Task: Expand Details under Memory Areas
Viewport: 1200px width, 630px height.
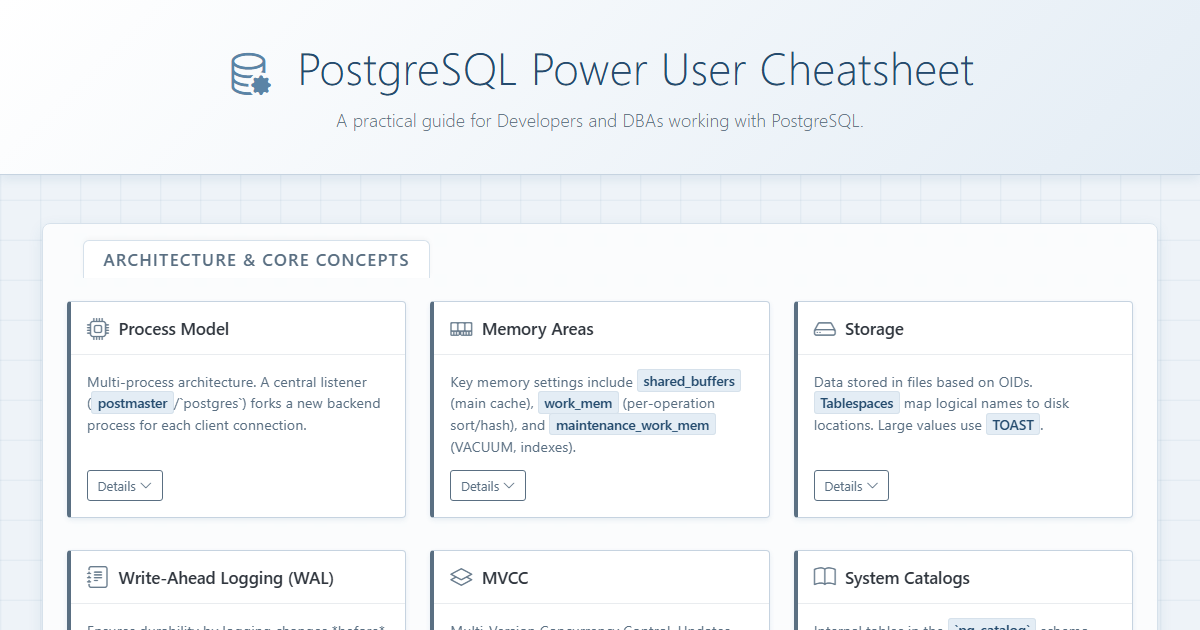Action: tap(488, 486)
